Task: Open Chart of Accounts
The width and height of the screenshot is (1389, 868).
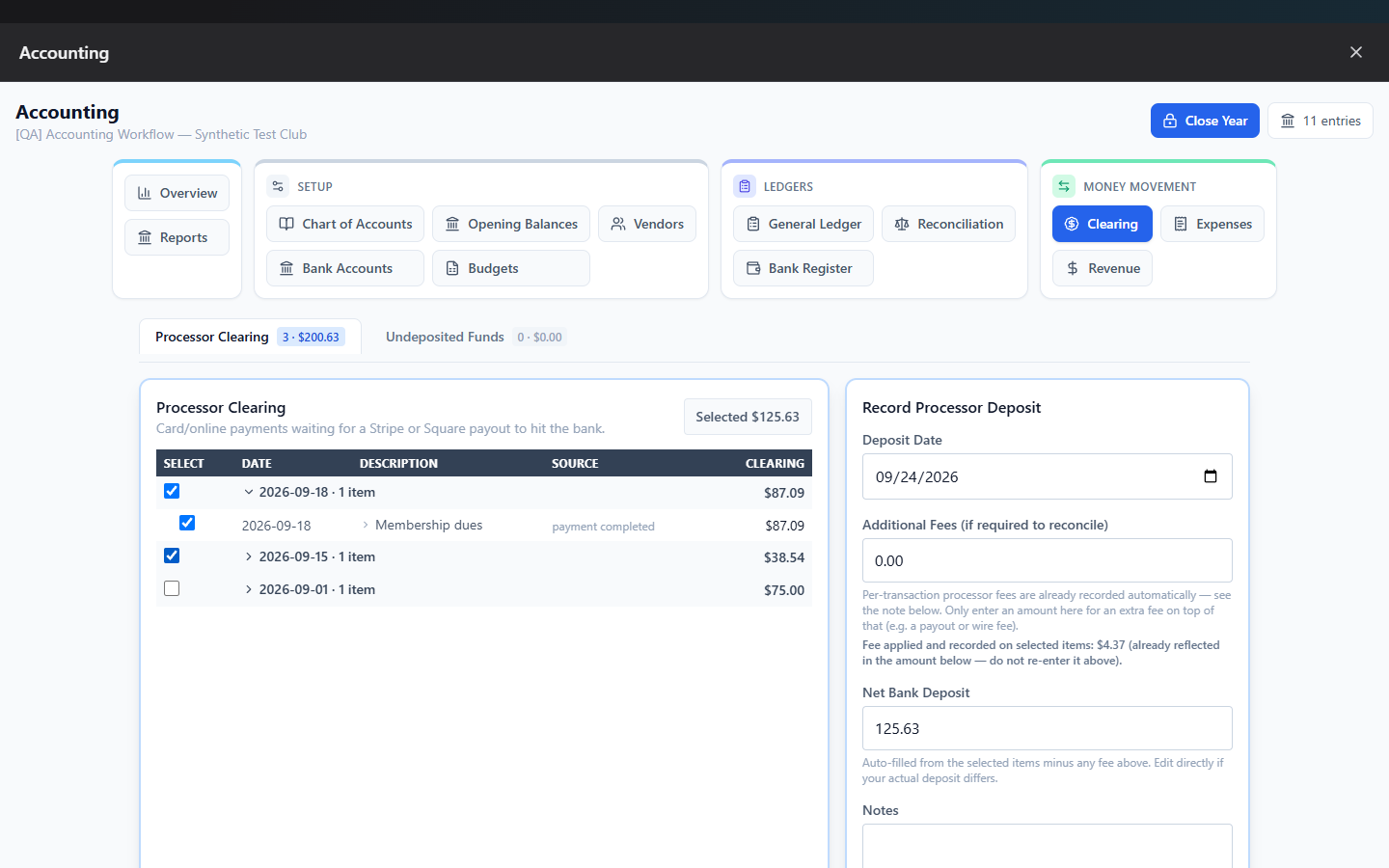Action: pos(345,224)
